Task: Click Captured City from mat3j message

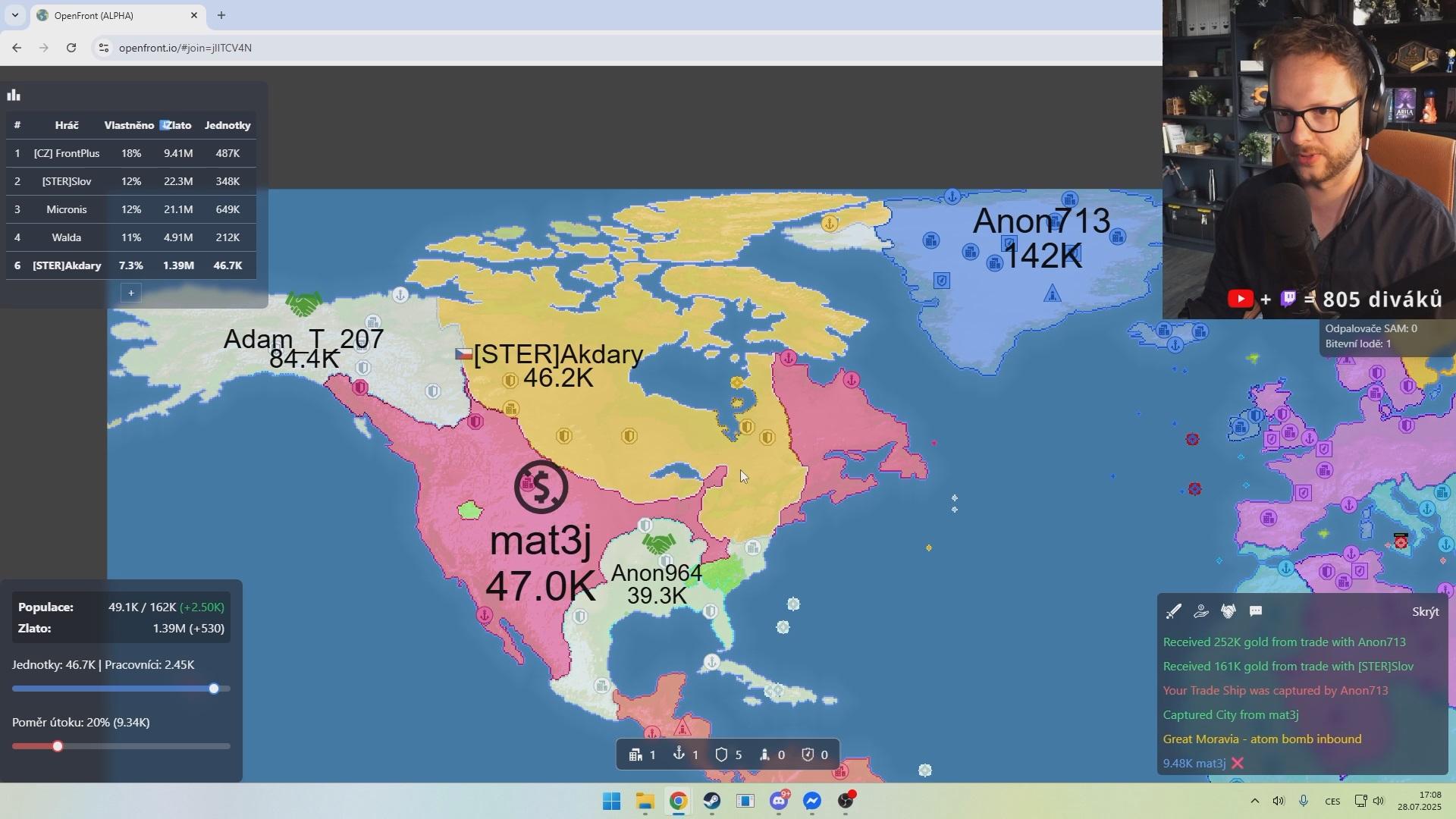Action: 1231,714
